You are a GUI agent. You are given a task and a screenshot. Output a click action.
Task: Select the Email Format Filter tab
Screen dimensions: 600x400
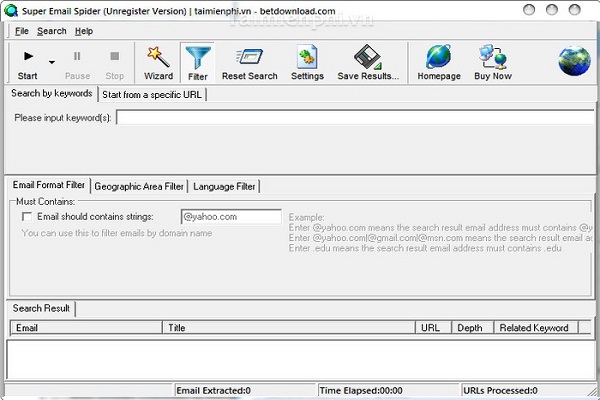[49, 185]
